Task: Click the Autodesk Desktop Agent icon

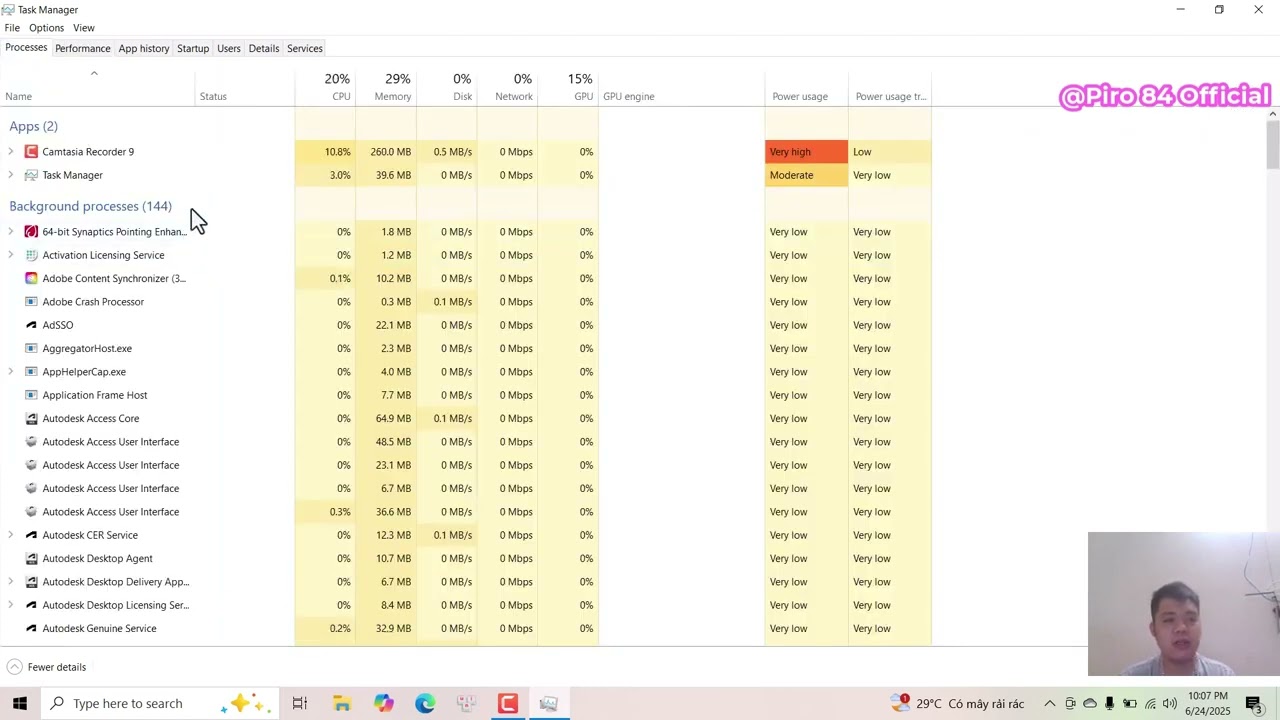Action: (x=31, y=558)
